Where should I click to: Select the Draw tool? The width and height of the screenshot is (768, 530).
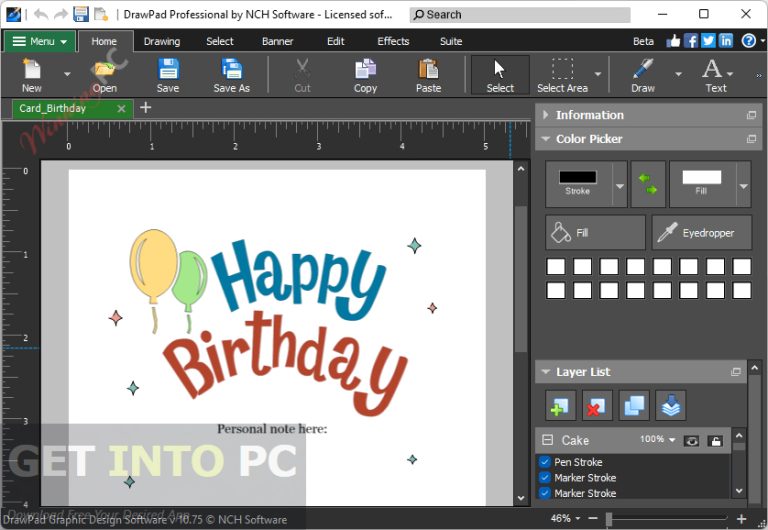pyautogui.click(x=642, y=75)
